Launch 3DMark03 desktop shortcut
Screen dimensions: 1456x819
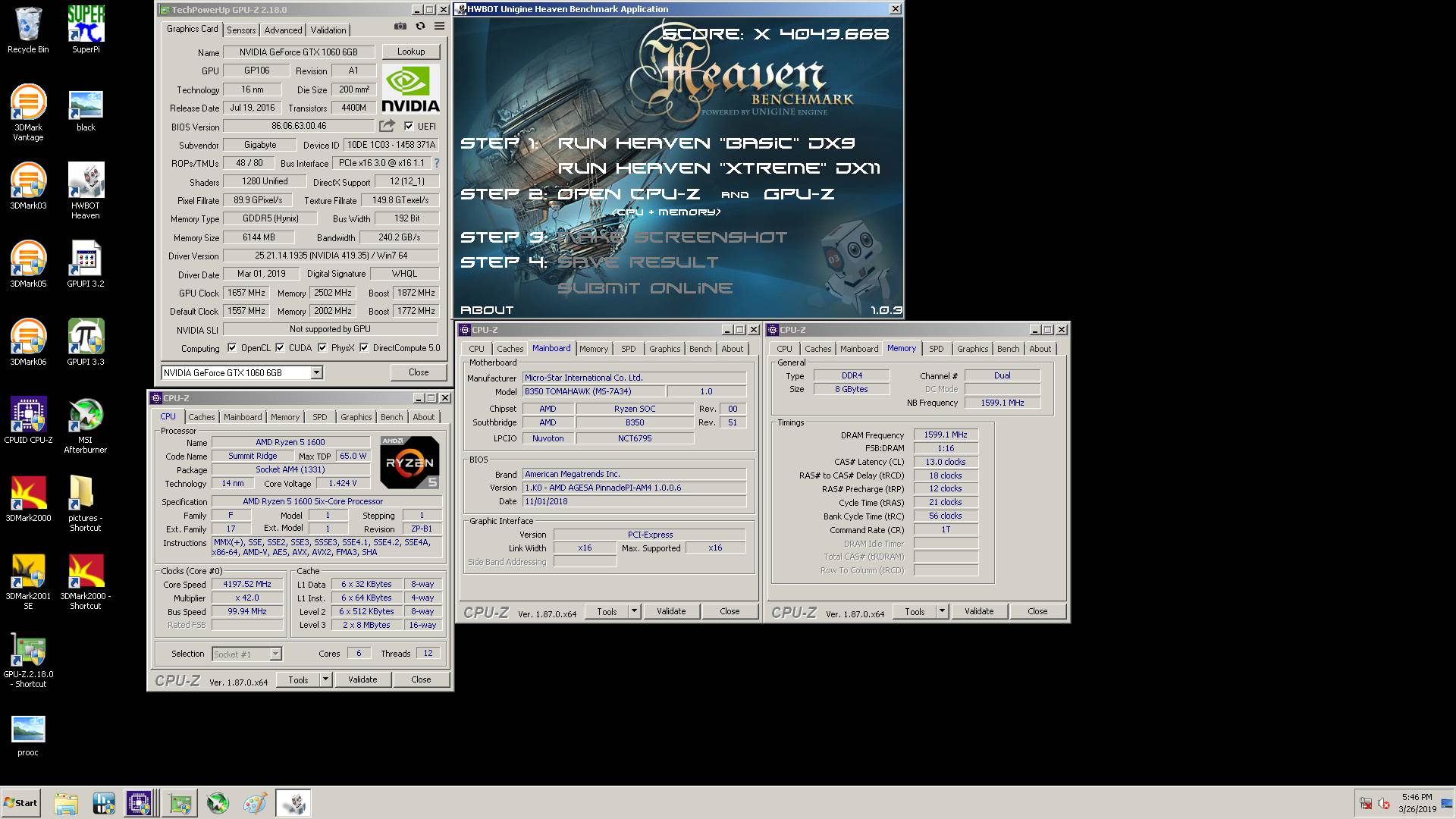(x=28, y=186)
